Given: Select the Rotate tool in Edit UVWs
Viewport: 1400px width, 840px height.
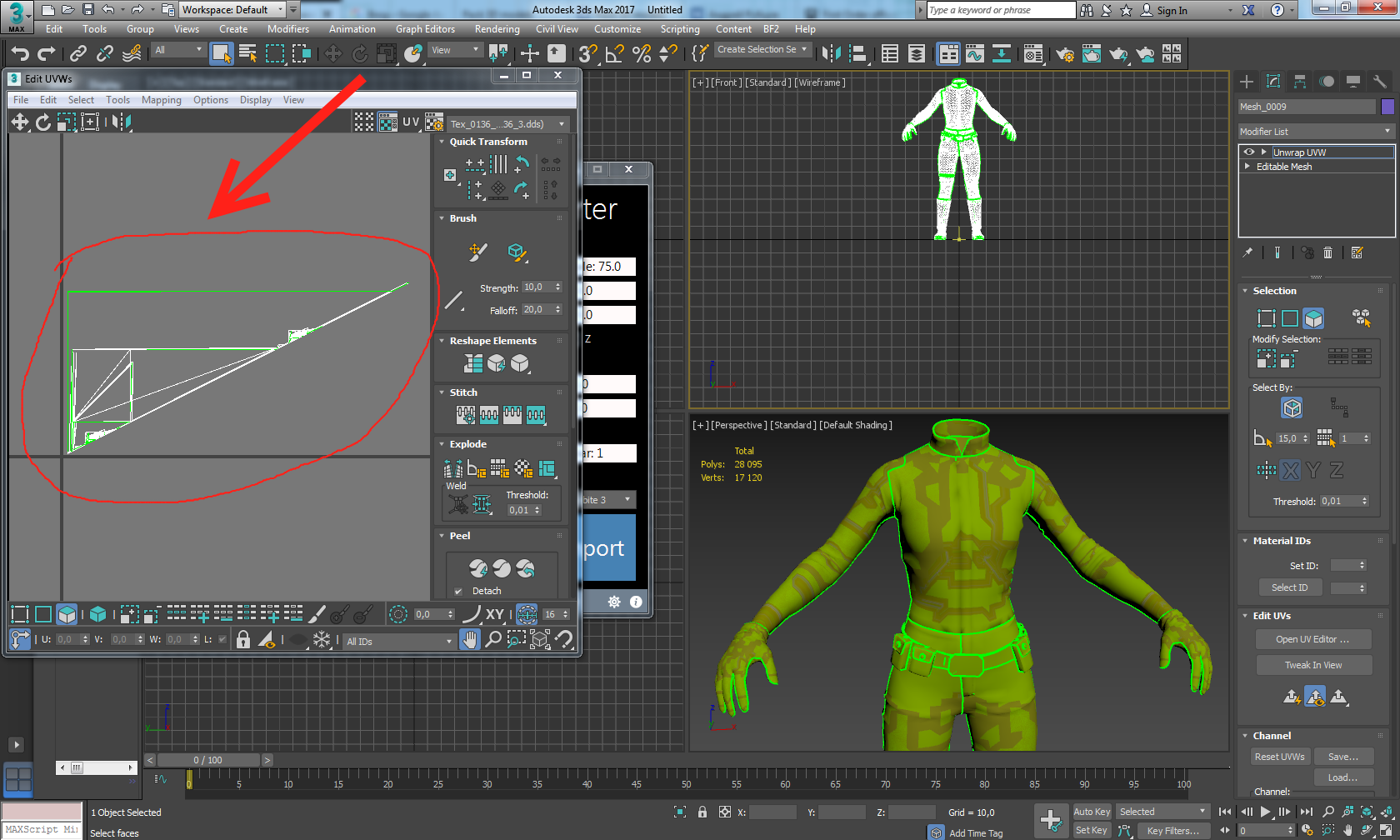Looking at the screenshot, I should [42, 122].
